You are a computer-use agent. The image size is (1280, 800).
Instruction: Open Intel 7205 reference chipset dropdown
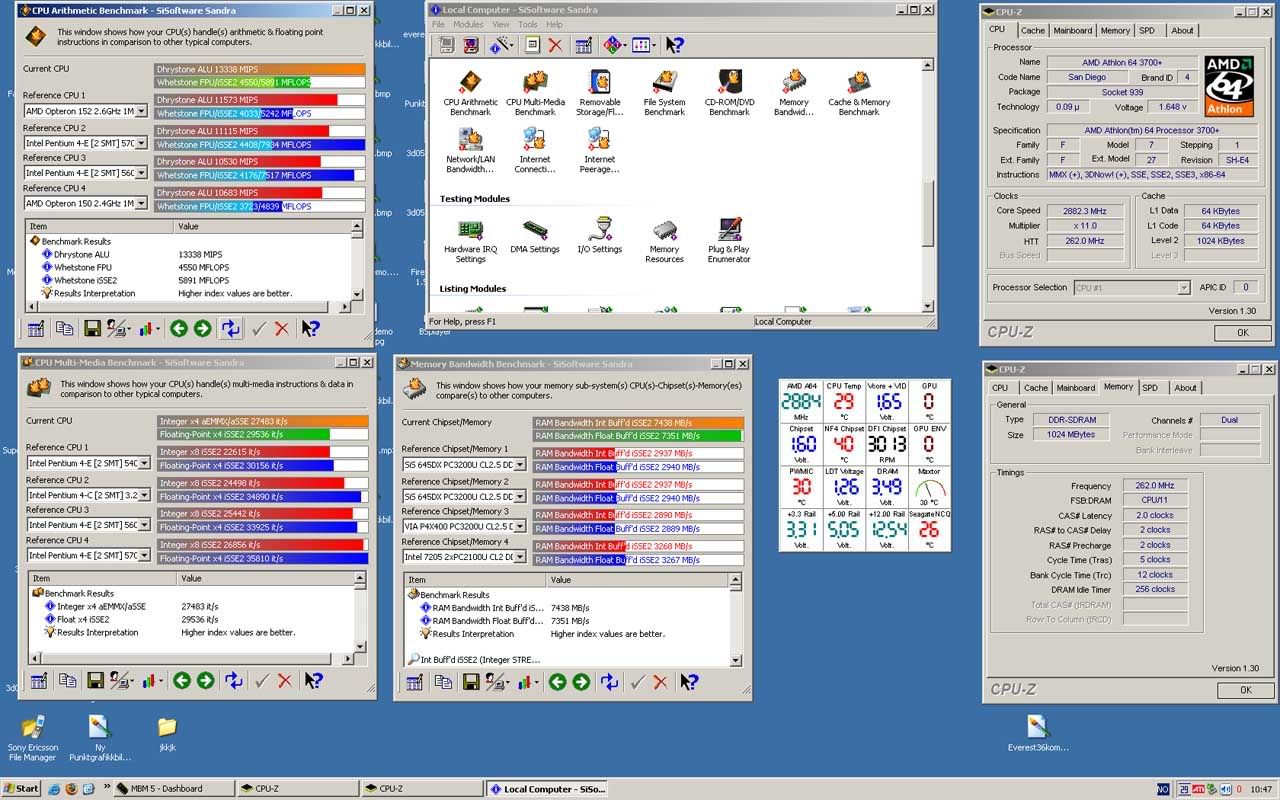point(519,557)
